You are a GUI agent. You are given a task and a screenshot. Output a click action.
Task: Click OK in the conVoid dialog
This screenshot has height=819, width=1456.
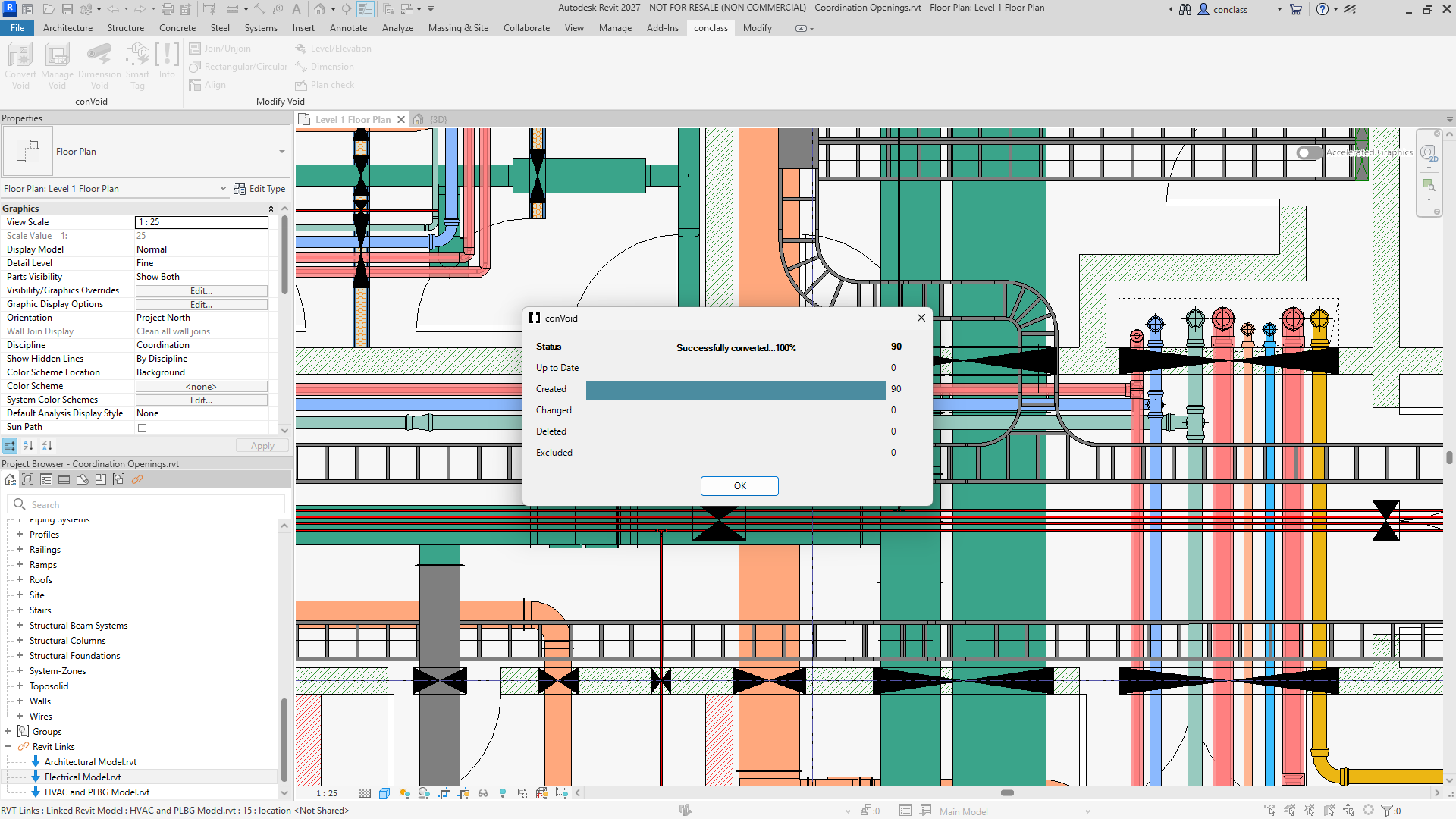(x=739, y=486)
